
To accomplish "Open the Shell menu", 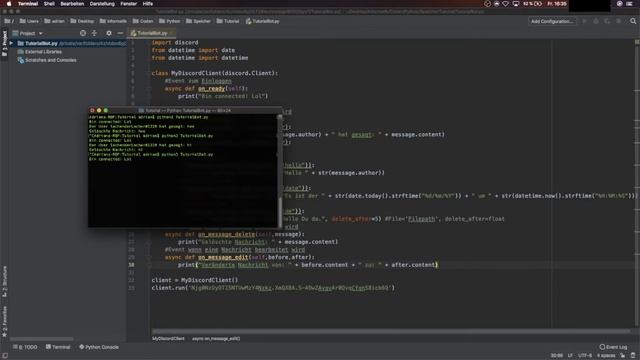I will click(x=49, y=4).
